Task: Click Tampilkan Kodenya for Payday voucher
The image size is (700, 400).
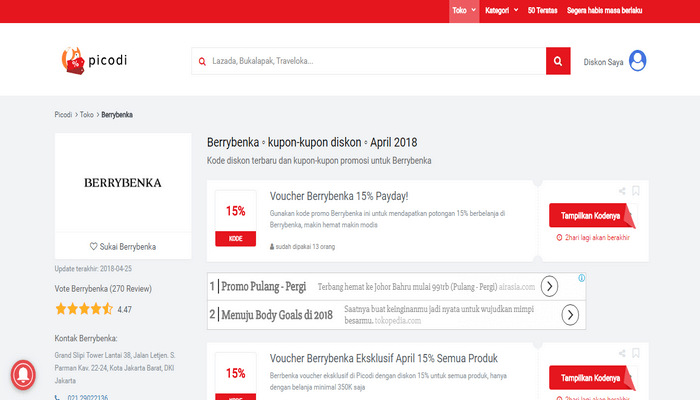Action: 592,216
